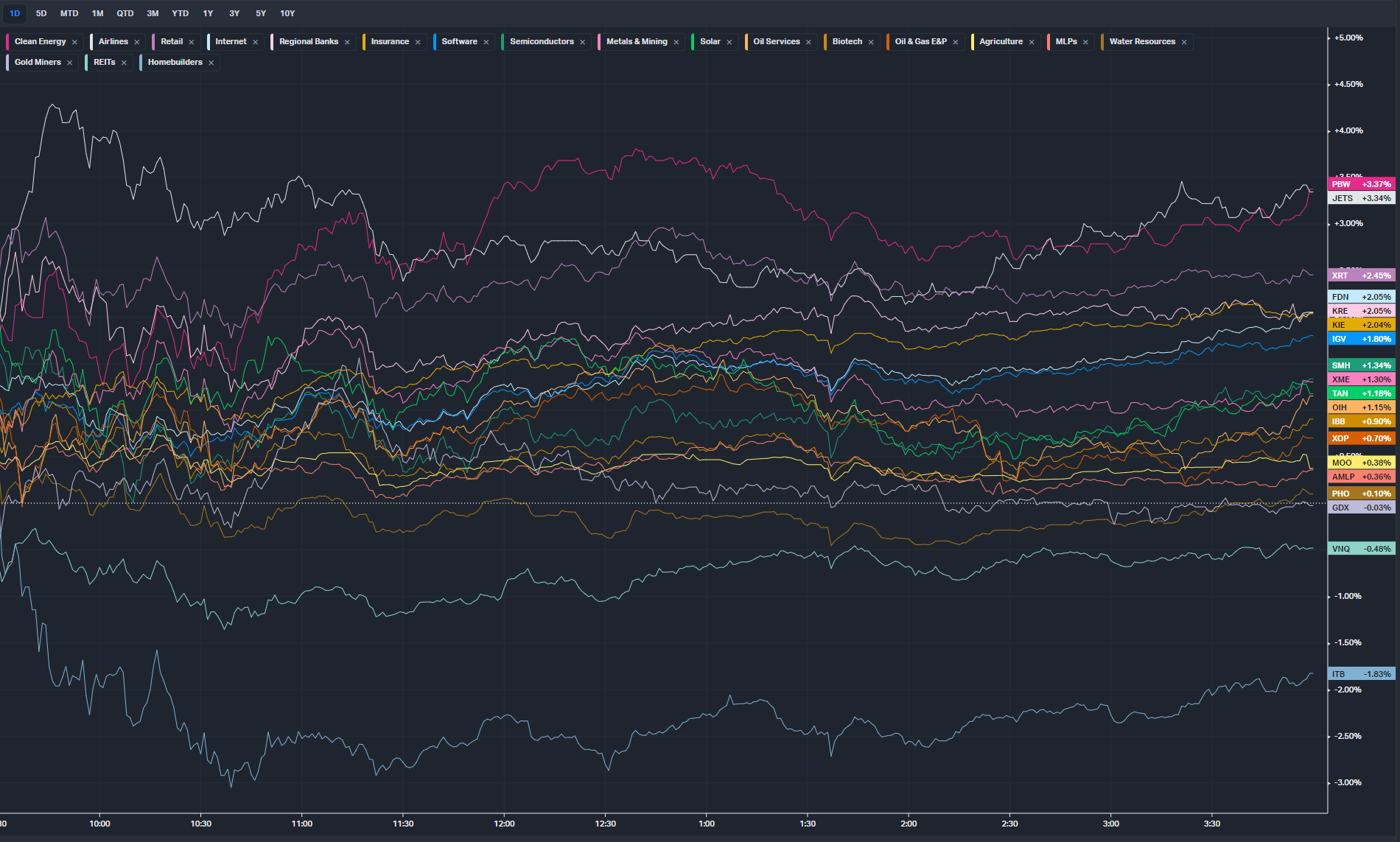Remove the Water Resources series
This screenshot has width=1400, height=842.
[1184, 42]
